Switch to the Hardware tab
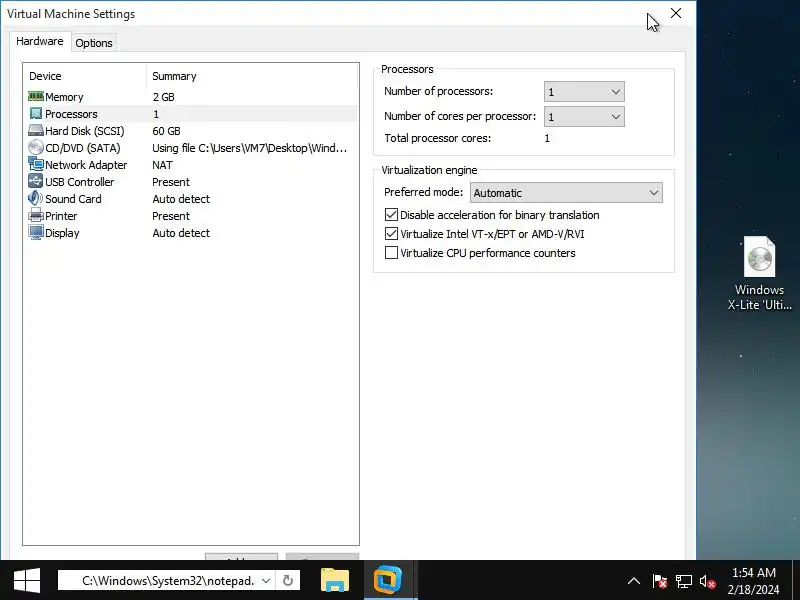800x600 pixels. click(x=40, y=41)
